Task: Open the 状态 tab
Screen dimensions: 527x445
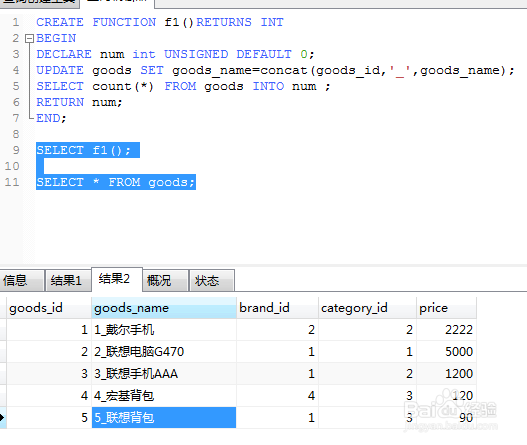Action: click(212, 280)
